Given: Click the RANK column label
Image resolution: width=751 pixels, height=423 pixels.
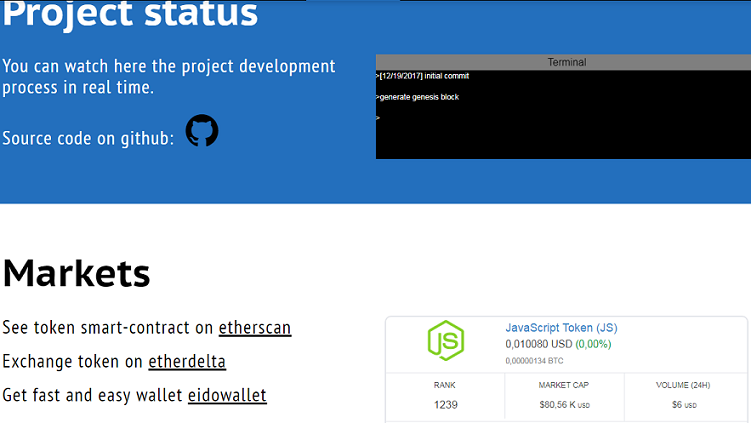Looking at the screenshot, I should [444, 385].
